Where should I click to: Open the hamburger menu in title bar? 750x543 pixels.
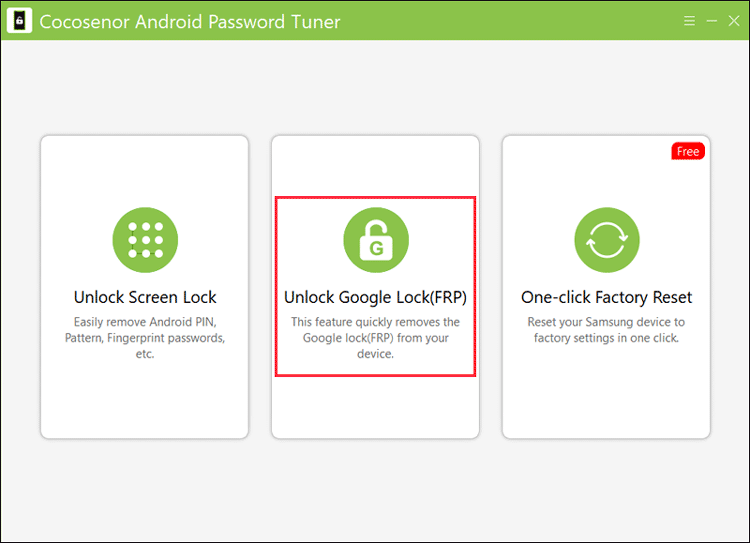tap(689, 21)
